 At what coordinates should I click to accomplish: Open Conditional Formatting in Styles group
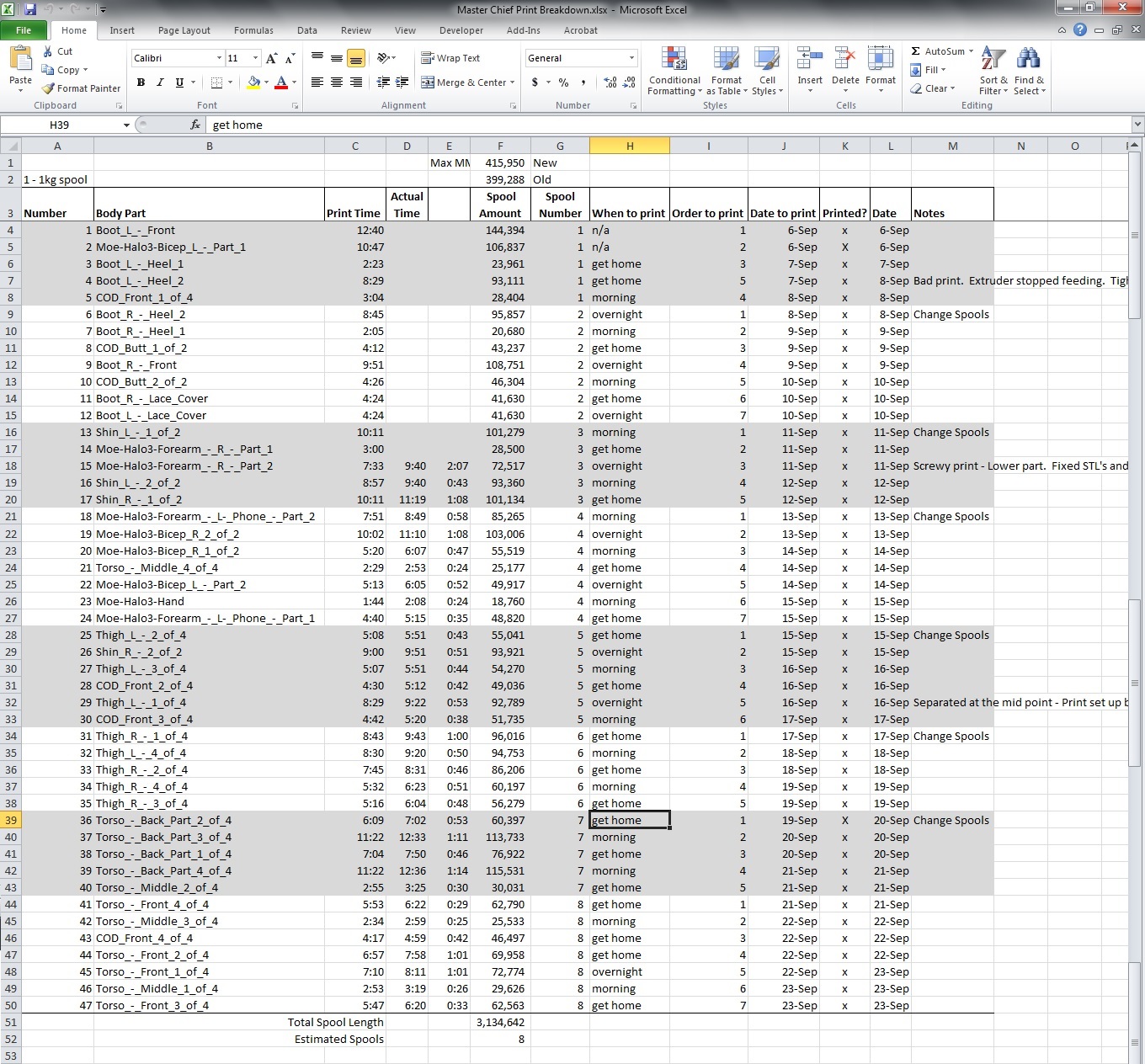click(674, 72)
